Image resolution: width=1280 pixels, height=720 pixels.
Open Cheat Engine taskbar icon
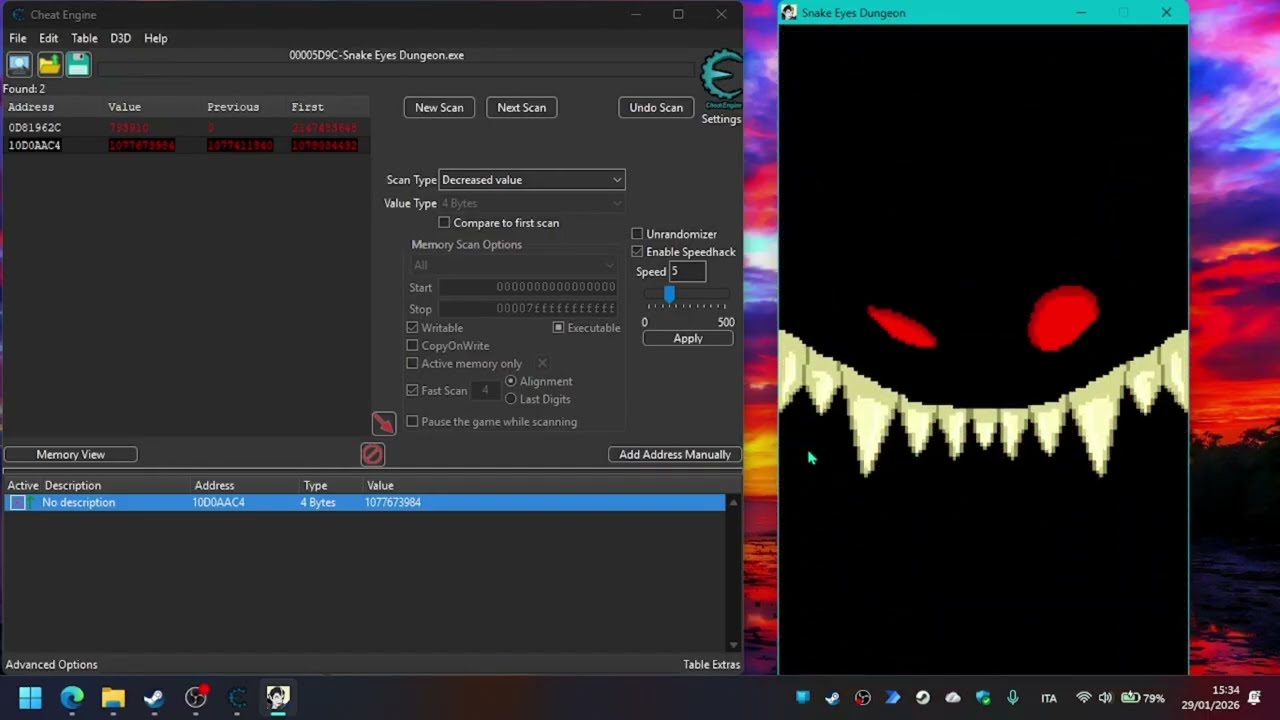pyautogui.click(x=237, y=697)
